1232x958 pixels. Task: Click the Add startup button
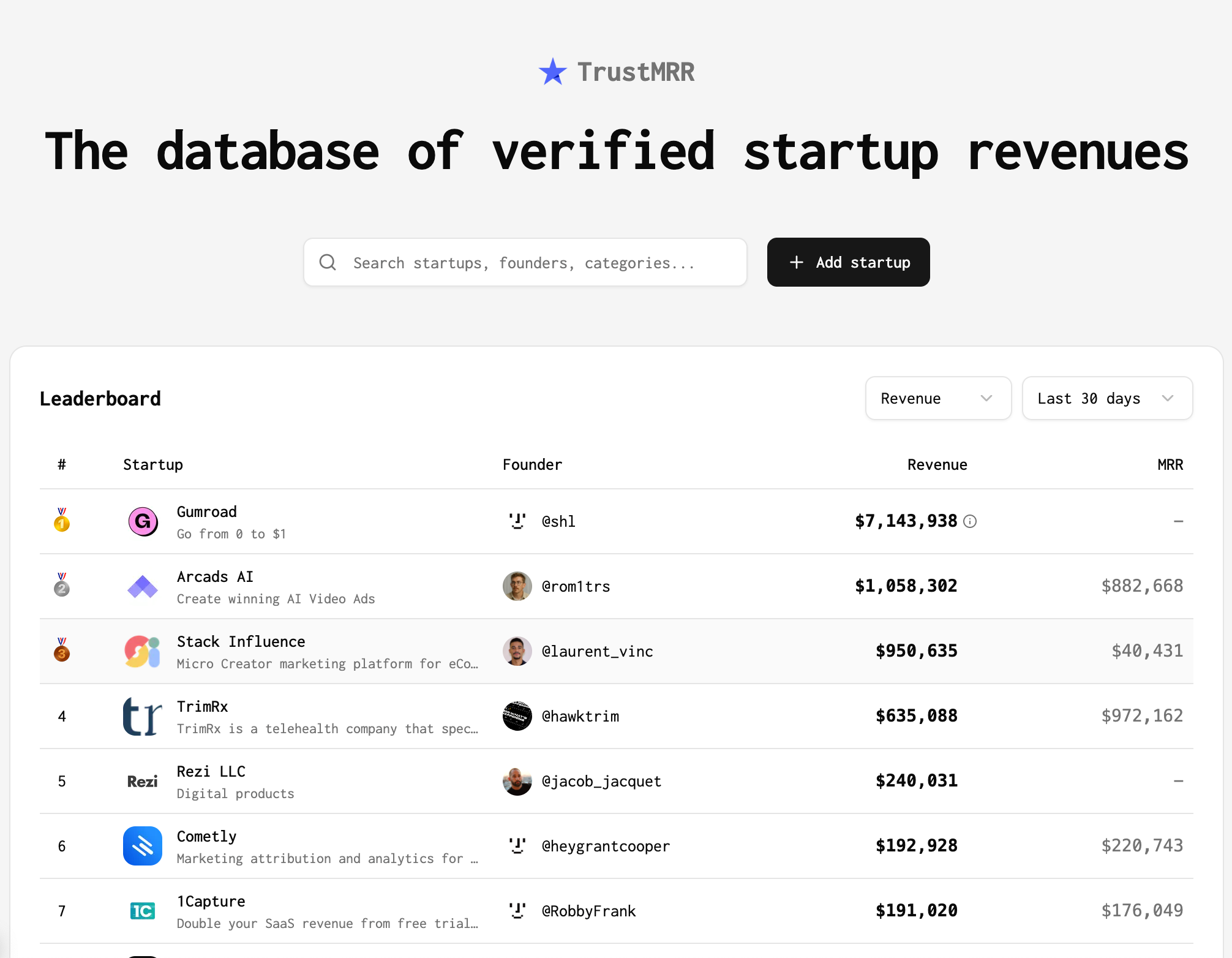pyautogui.click(x=848, y=262)
